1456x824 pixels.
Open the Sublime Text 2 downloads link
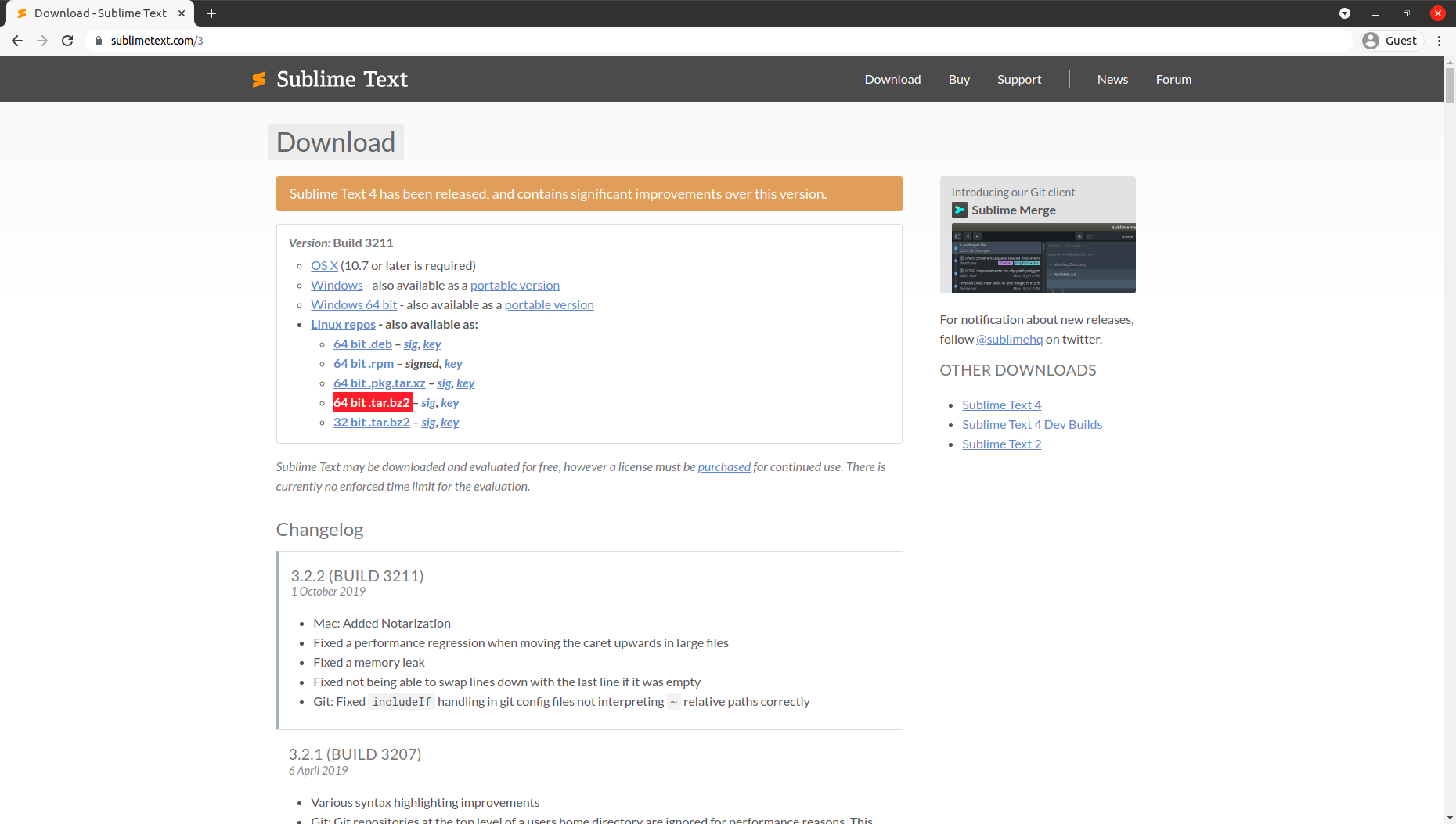point(1001,444)
